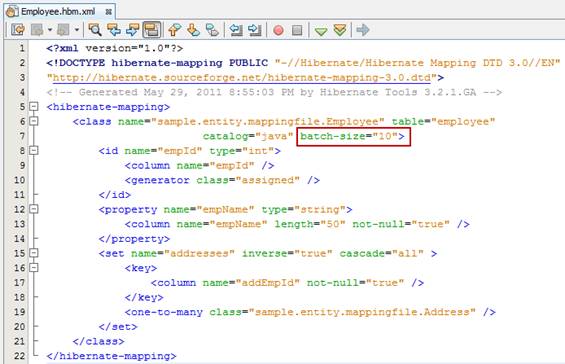Collapse the key element fold on line 16
The height and width of the screenshot is (364, 565).
34,267
